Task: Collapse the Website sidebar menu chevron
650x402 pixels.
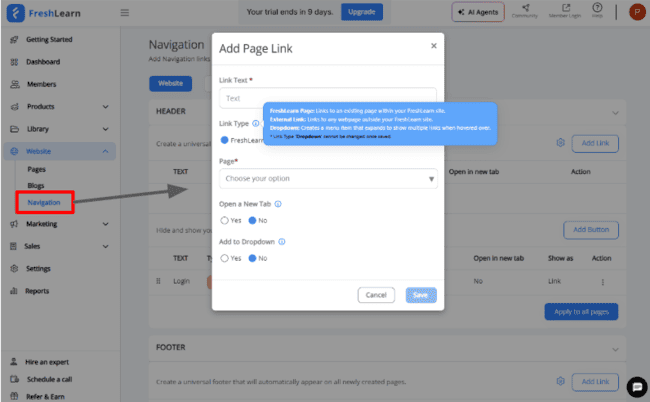Action: 106,152
